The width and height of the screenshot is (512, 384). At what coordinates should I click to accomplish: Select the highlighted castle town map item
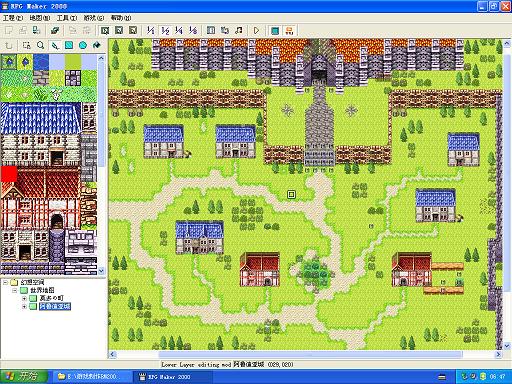click(55, 306)
